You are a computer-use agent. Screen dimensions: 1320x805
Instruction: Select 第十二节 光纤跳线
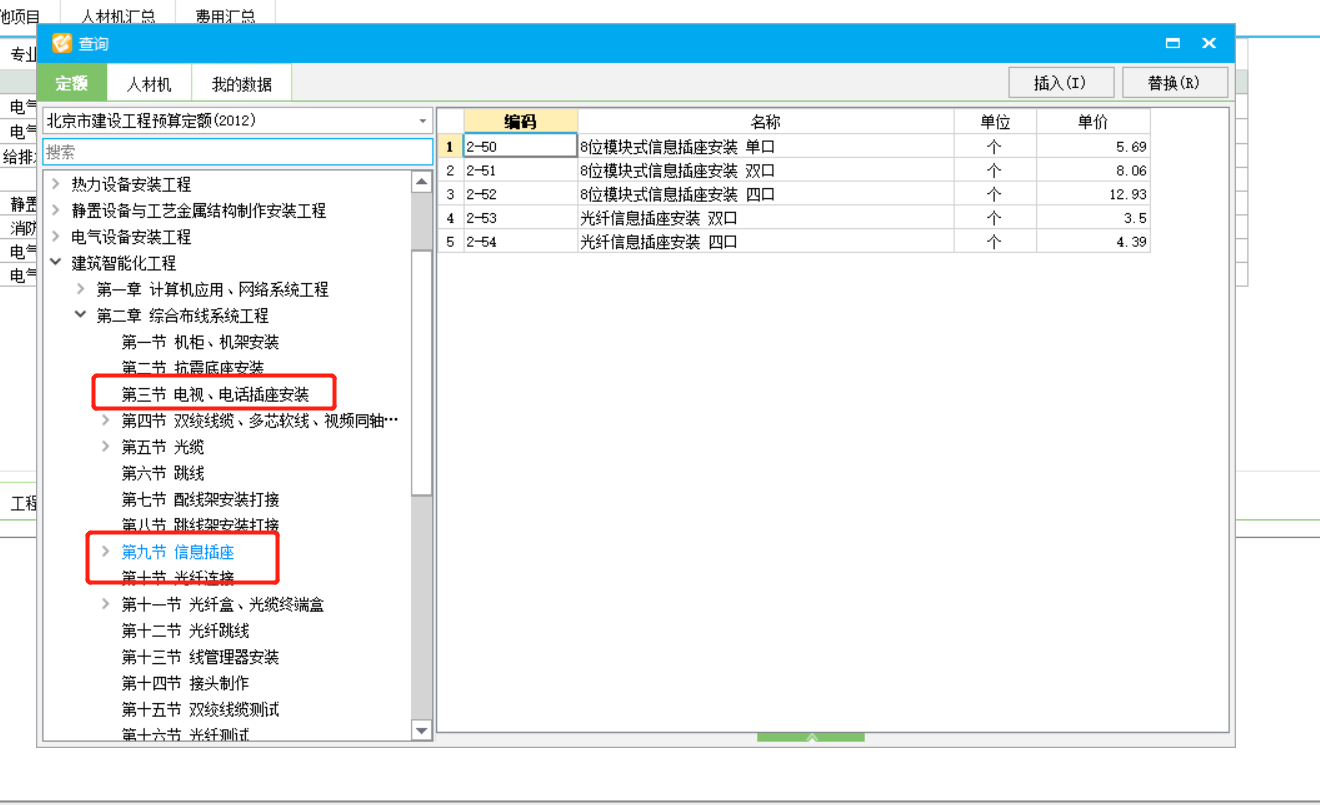pyautogui.click(x=185, y=631)
